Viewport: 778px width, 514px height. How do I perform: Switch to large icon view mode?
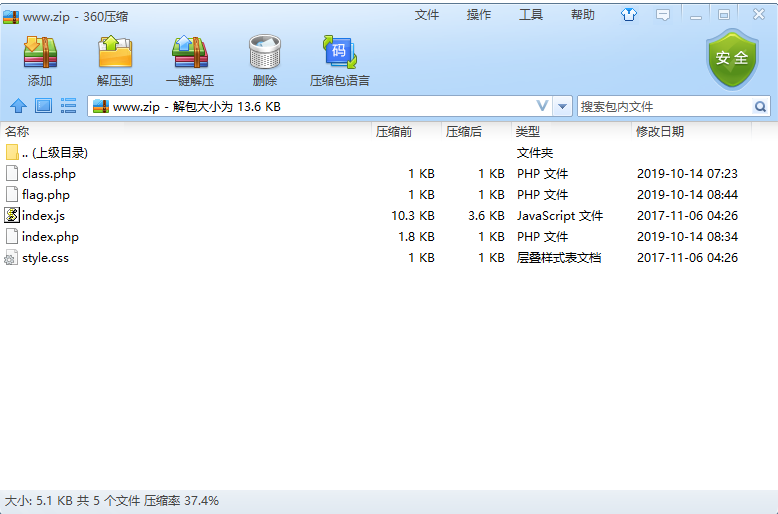tap(43, 106)
